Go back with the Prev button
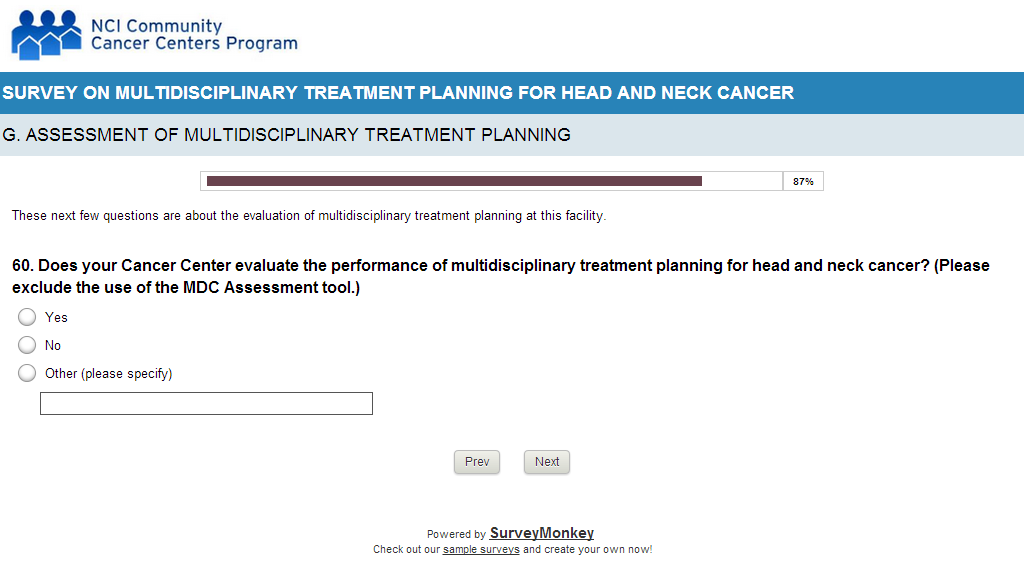This screenshot has width=1024, height=587. (x=477, y=462)
